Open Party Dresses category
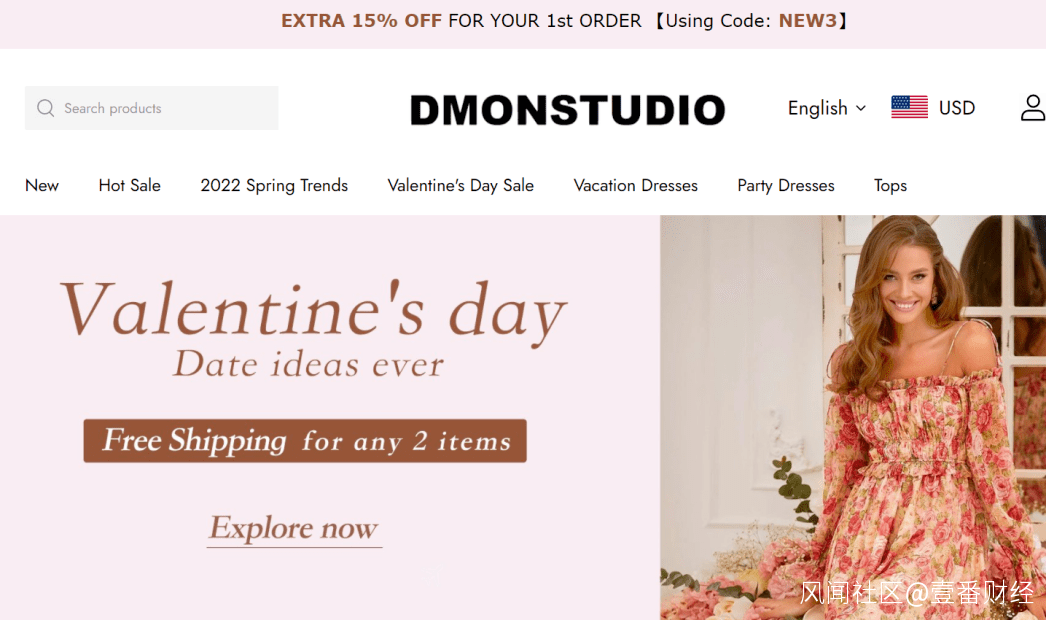 [786, 186]
